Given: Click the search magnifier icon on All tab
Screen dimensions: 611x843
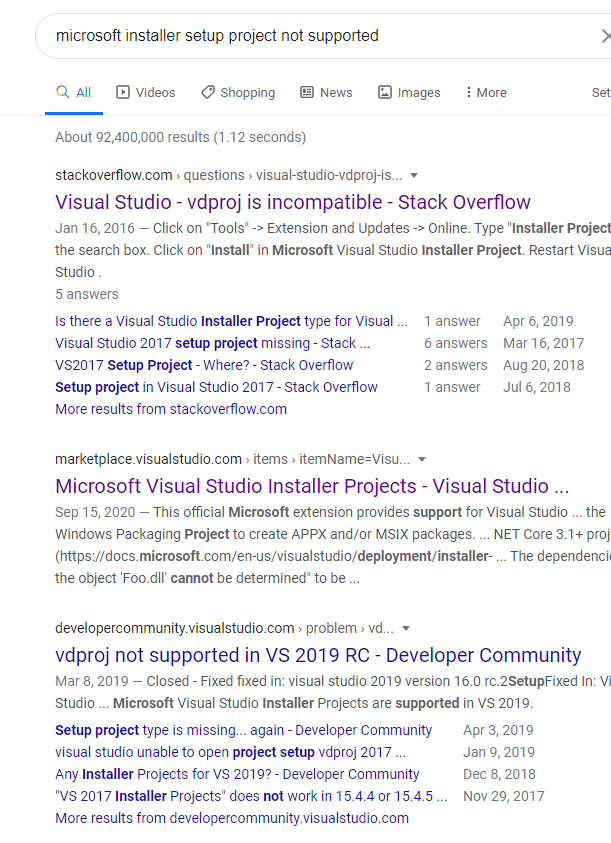Looking at the screenshot, I should (62, 92).
